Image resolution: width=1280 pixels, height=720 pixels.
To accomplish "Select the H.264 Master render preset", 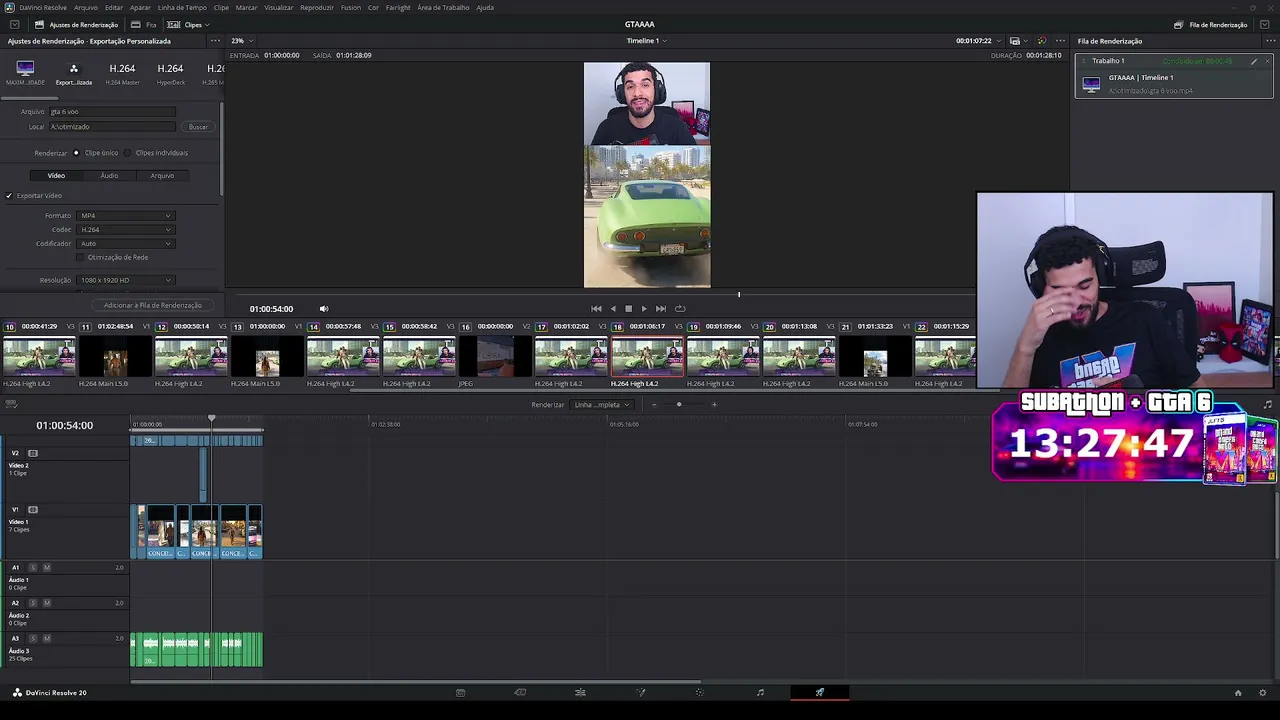I will [x=122, y=73].
